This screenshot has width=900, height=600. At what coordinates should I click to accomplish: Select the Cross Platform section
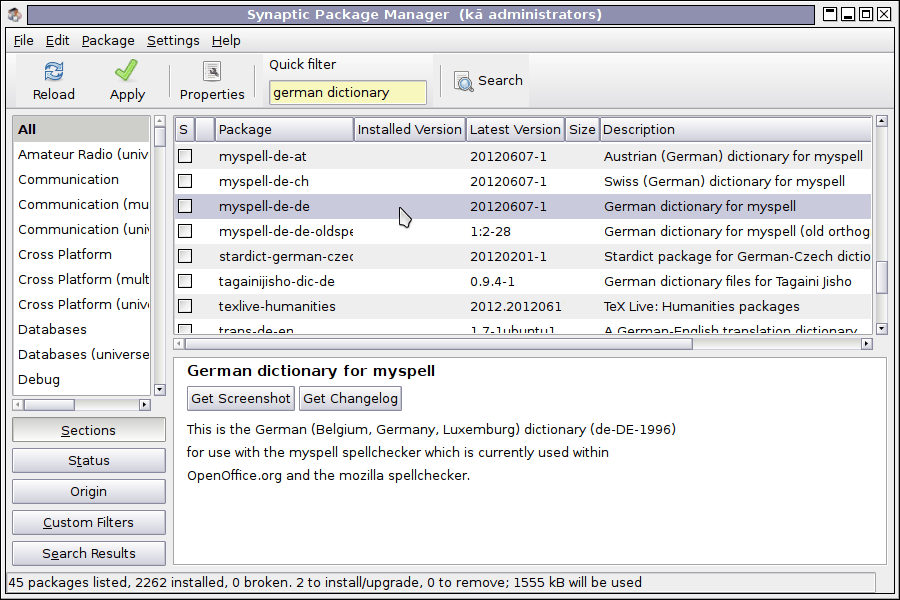point(82,254)
